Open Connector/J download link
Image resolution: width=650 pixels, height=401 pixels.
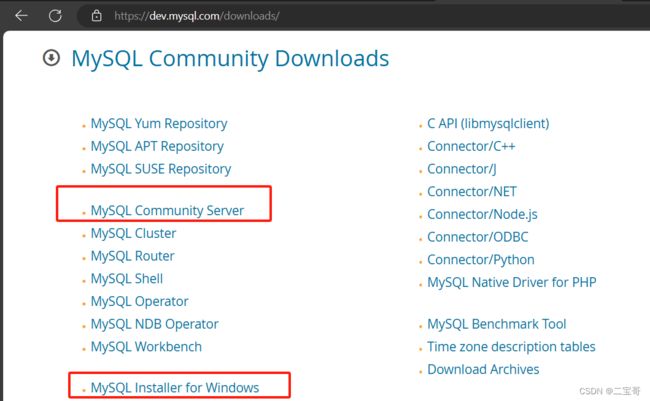pos(462,169)
